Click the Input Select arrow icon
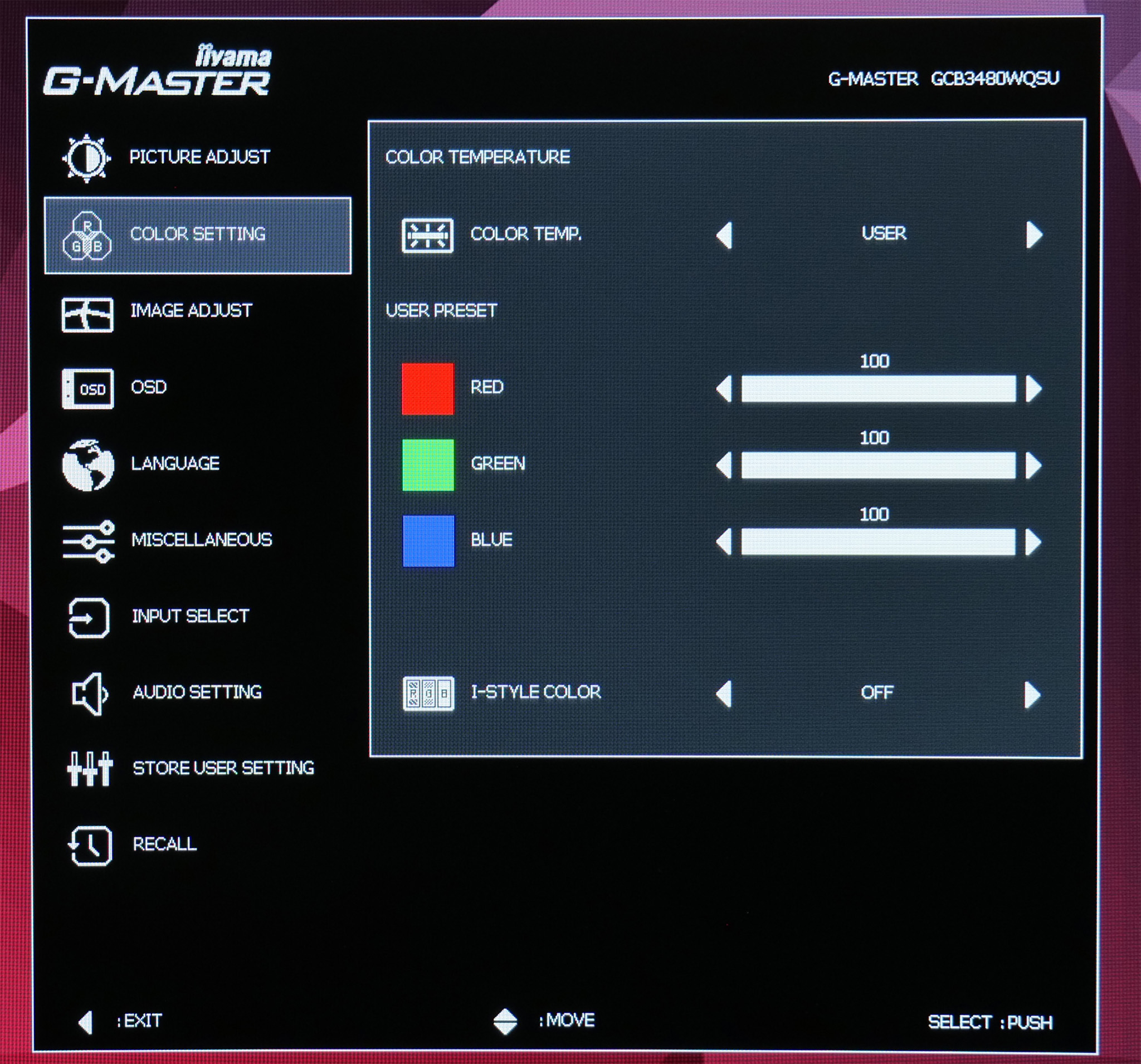1141x1064 pixels. pyautogui.click(x=89, y=618)
